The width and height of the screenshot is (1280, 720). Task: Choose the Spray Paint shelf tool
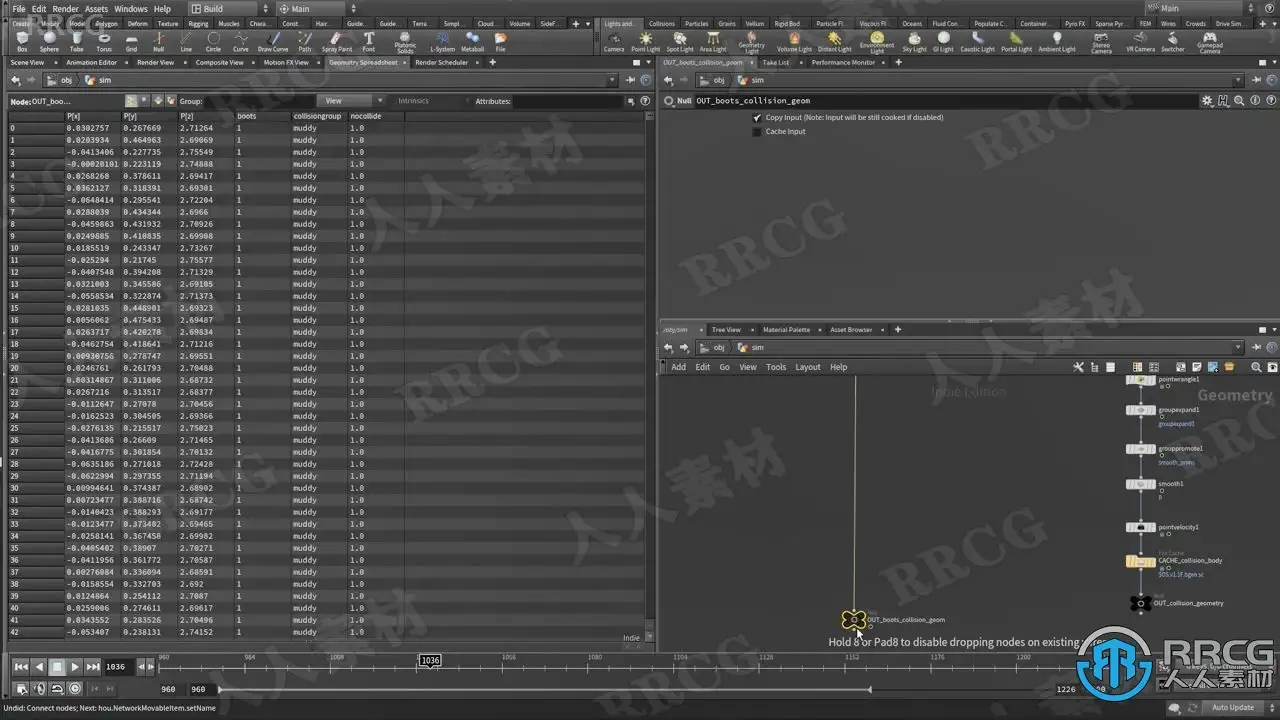[337, 42]
